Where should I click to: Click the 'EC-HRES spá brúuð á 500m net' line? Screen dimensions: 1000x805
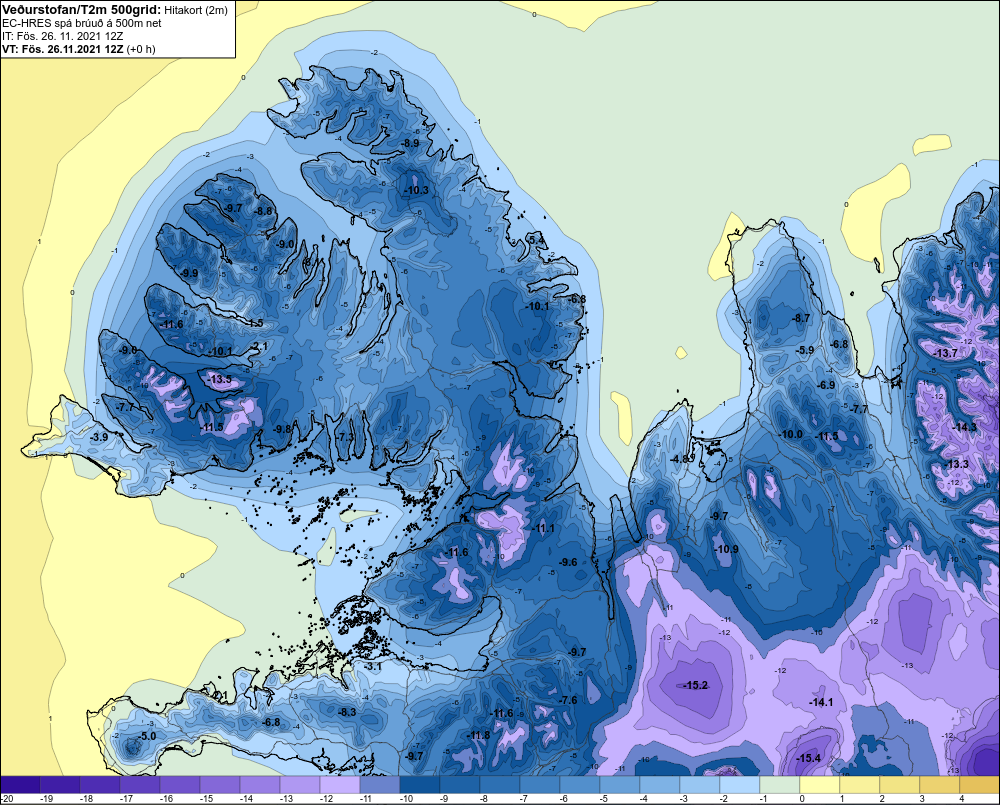point(82,23)
